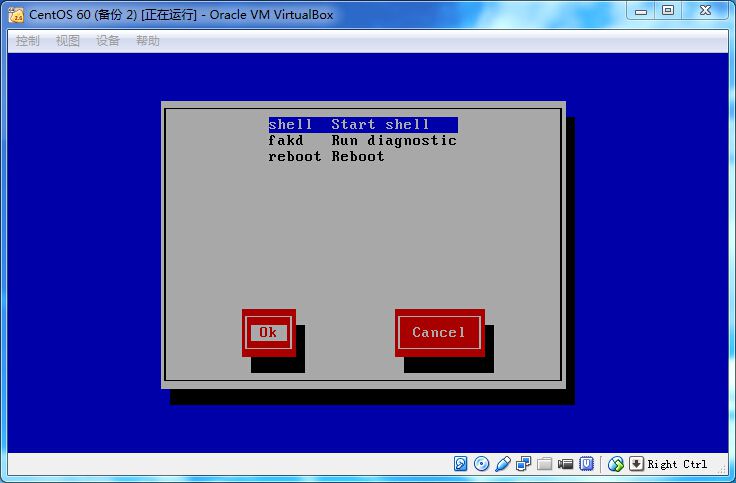Open the 视图 menu
The image size is (736, 483).
[68, 41]
